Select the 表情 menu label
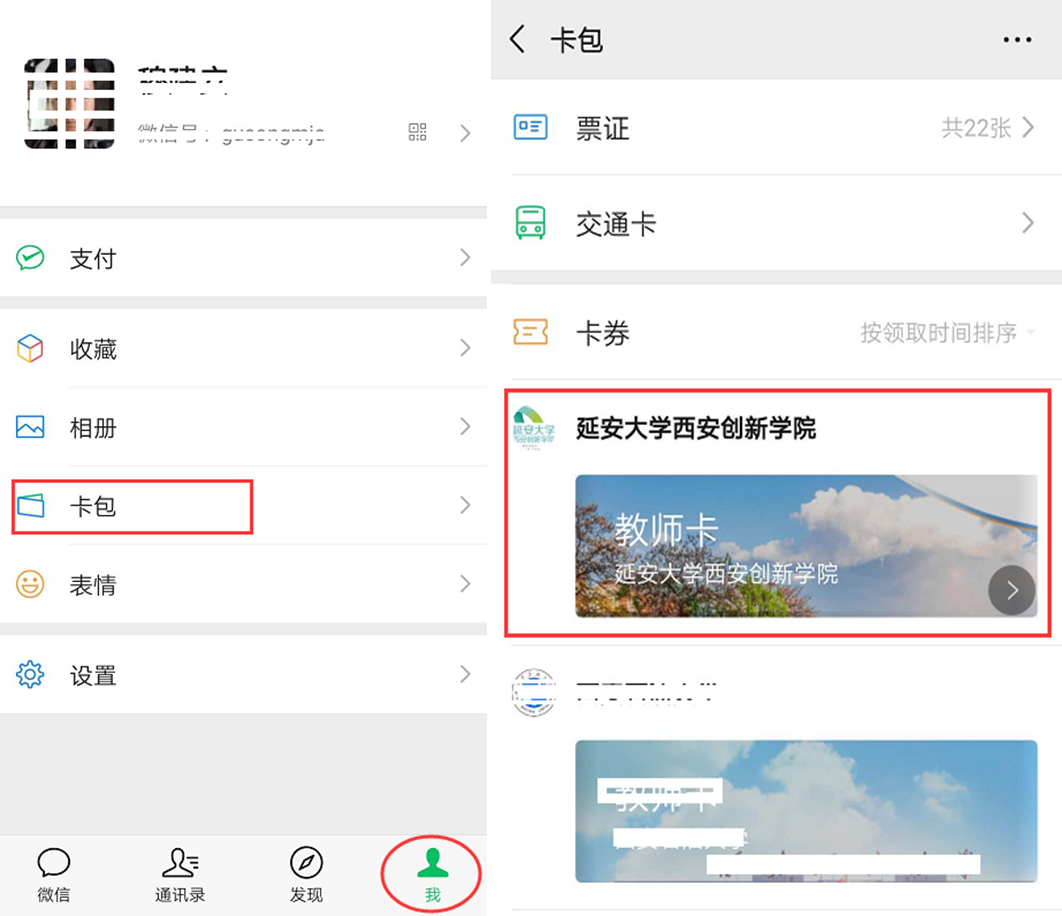This screenshot has width=1062, height=916. coord(93,585)
